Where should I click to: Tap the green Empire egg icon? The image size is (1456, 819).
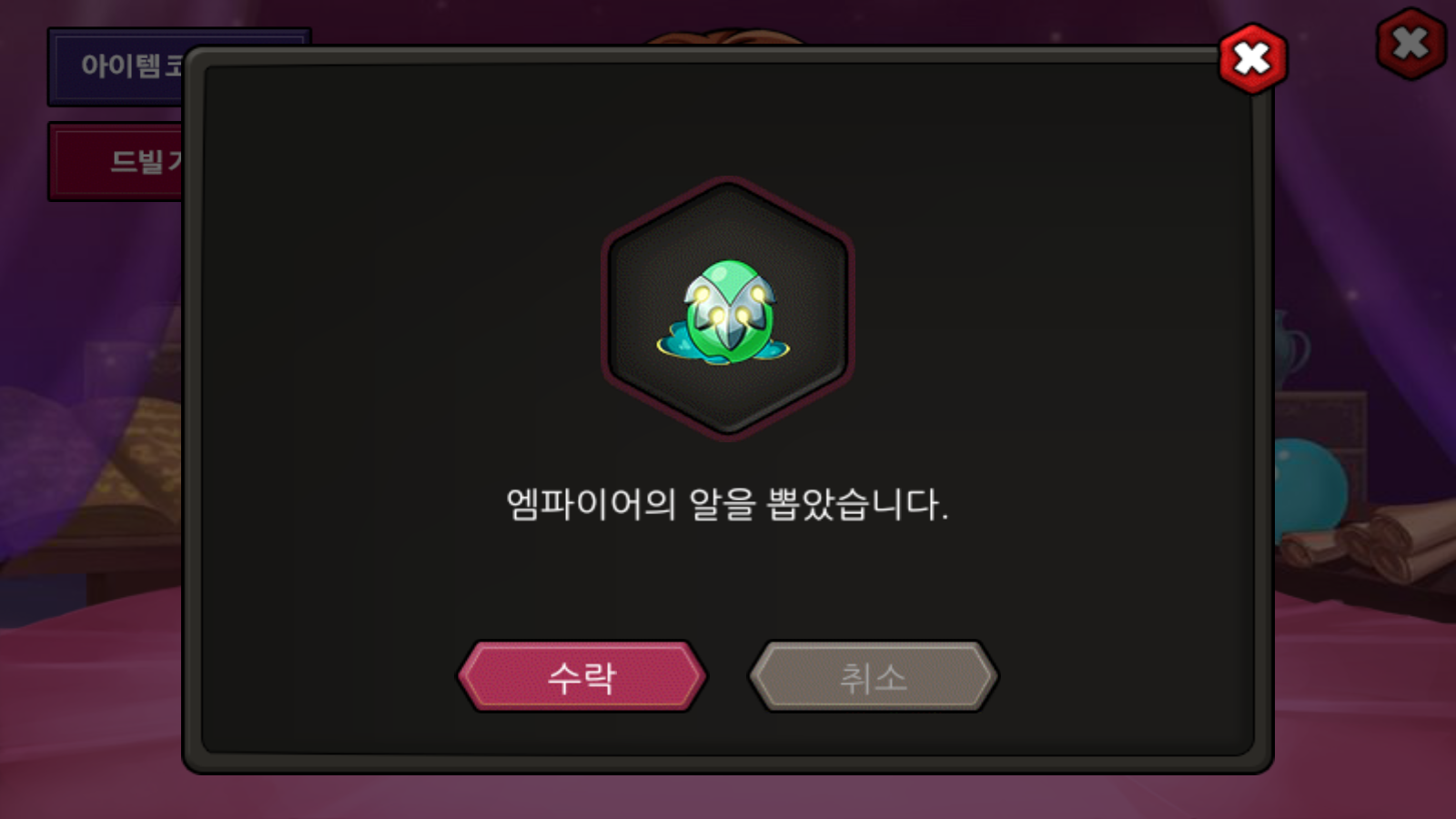point(724,312)
